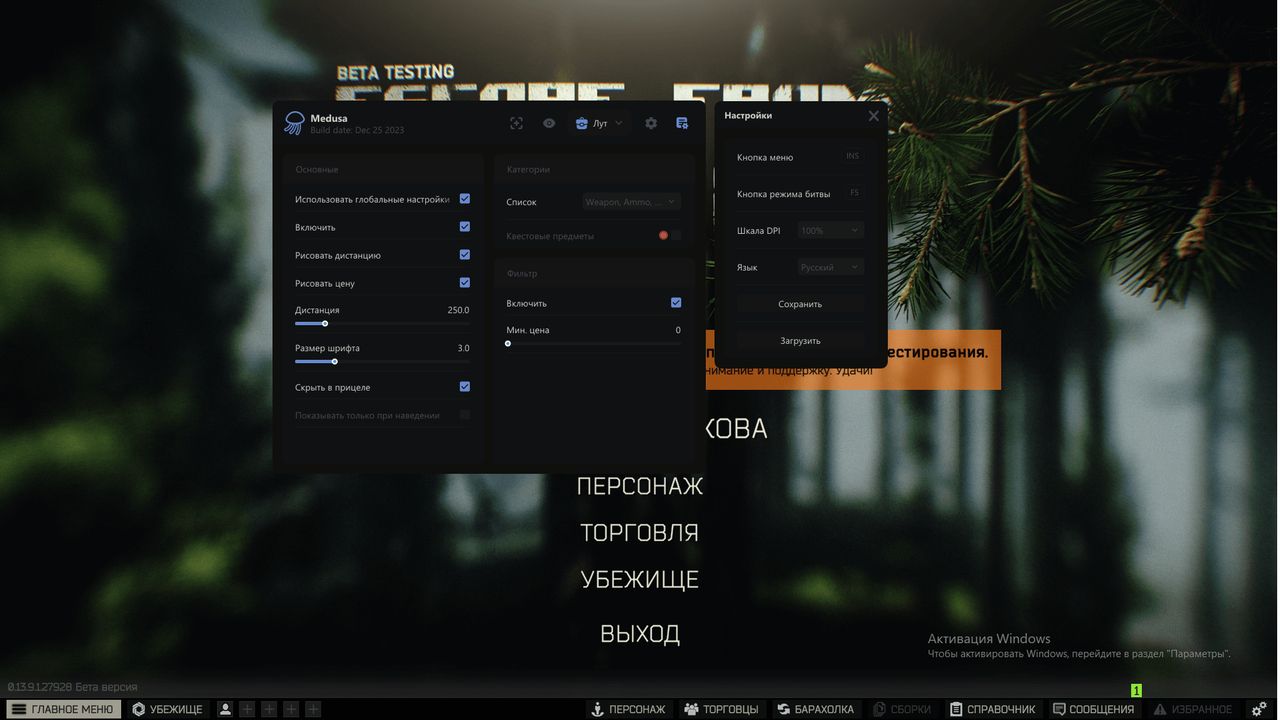Toggle the Квестовые предметы switch
Image resolution: width=1280 pixels, height=720 pixels.
[x=669, y=236]
